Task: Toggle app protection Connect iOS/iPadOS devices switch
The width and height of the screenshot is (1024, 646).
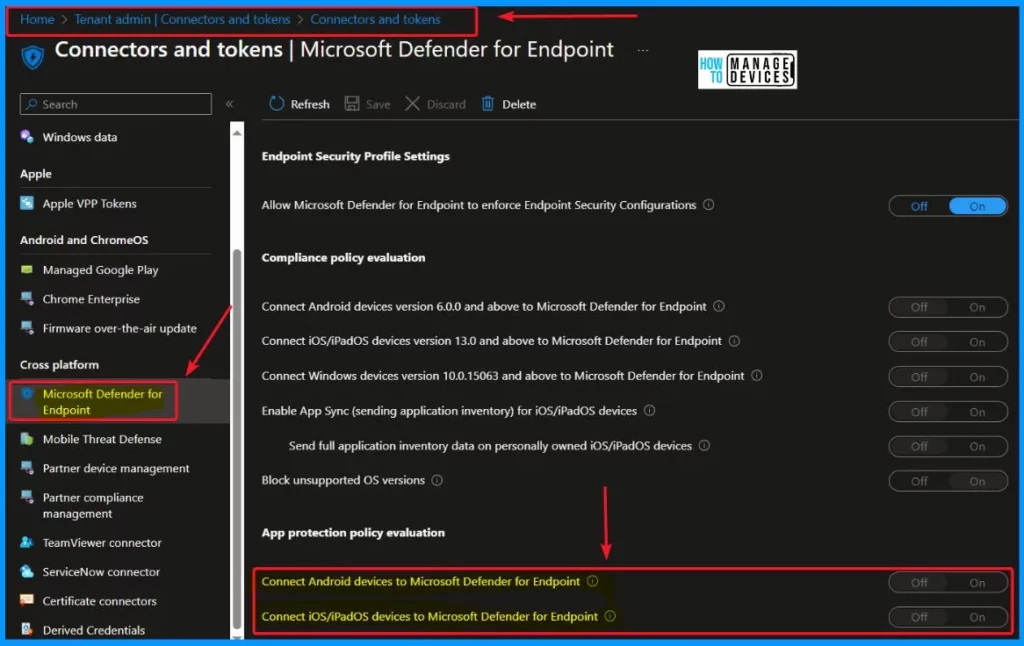Action: (x=948, y=617)
